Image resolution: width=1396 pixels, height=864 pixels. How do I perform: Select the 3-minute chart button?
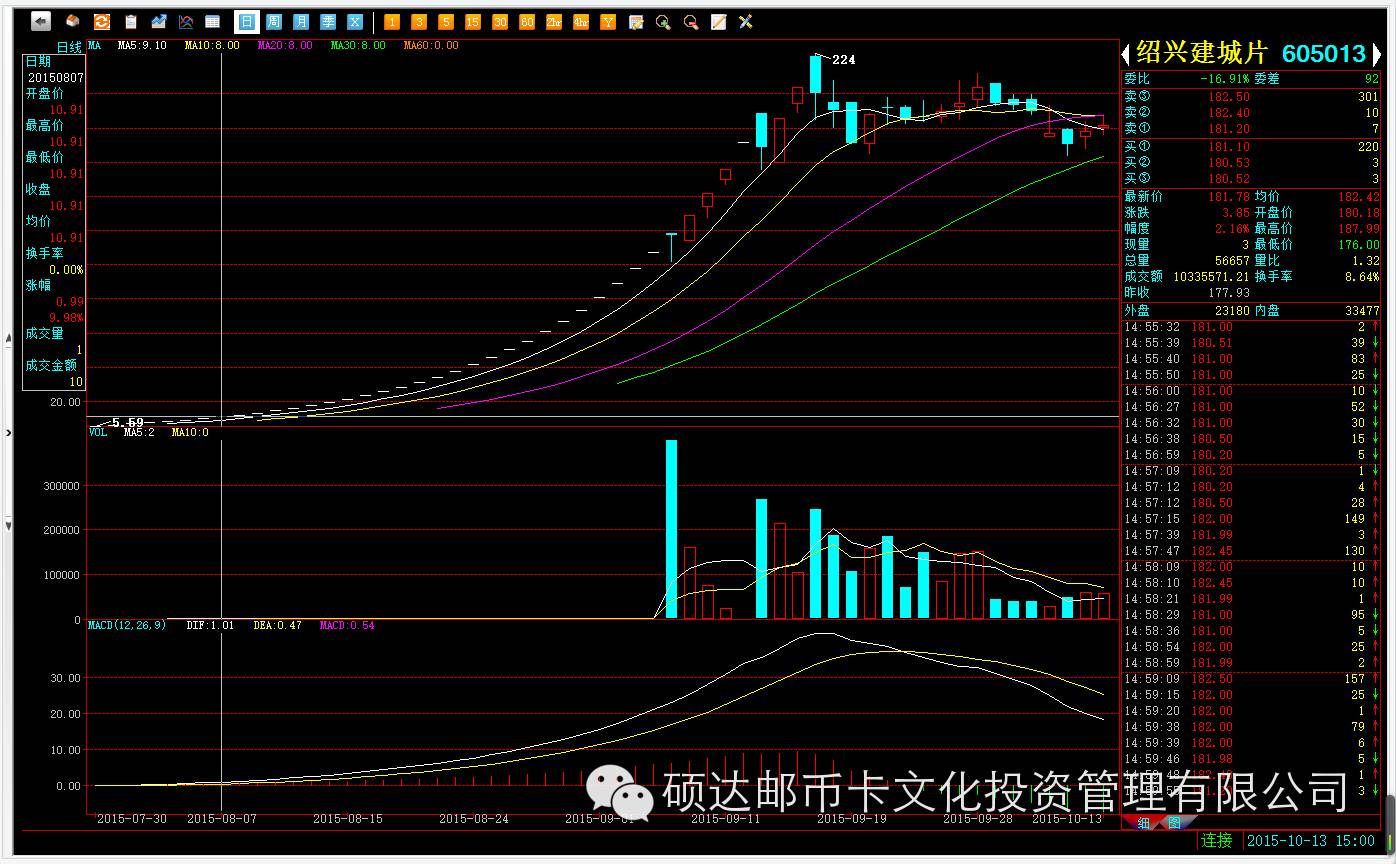click(419, 21)
